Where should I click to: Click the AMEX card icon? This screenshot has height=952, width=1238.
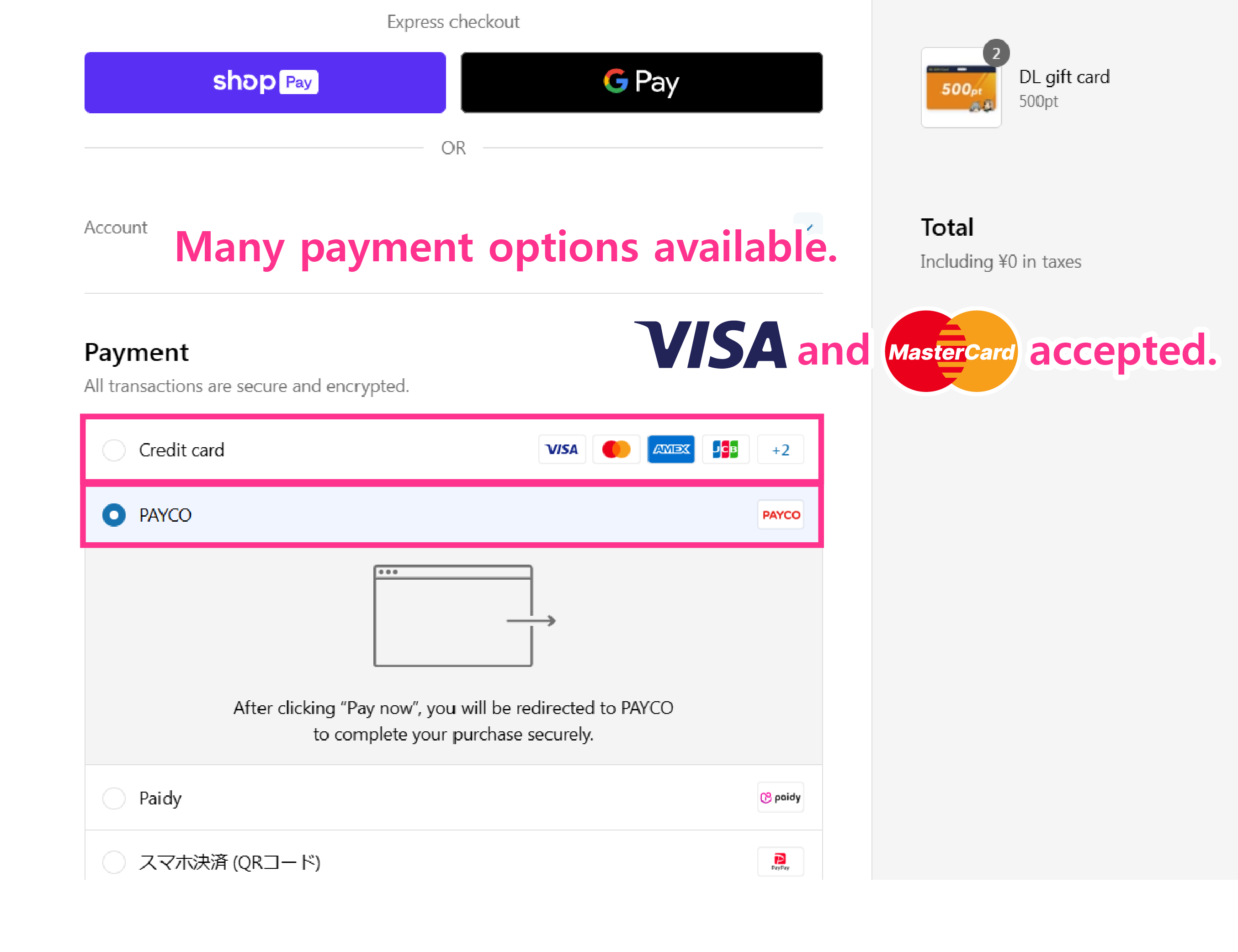670,450
